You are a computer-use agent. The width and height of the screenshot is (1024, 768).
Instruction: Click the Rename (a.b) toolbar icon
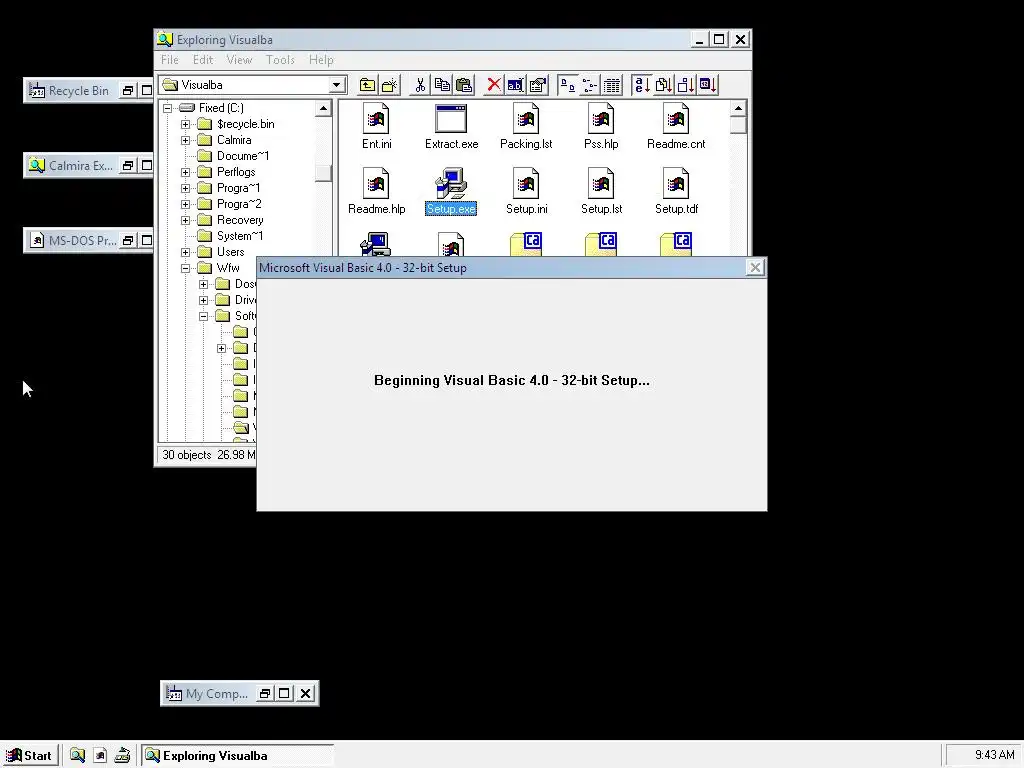coord(515,85)
